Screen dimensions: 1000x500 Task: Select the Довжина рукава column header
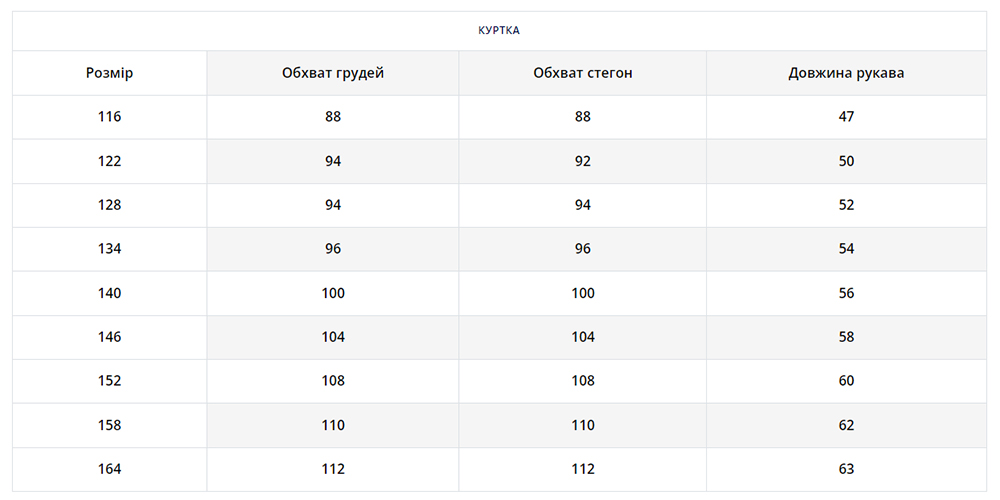pyautogui.click(x=846, y=73)
